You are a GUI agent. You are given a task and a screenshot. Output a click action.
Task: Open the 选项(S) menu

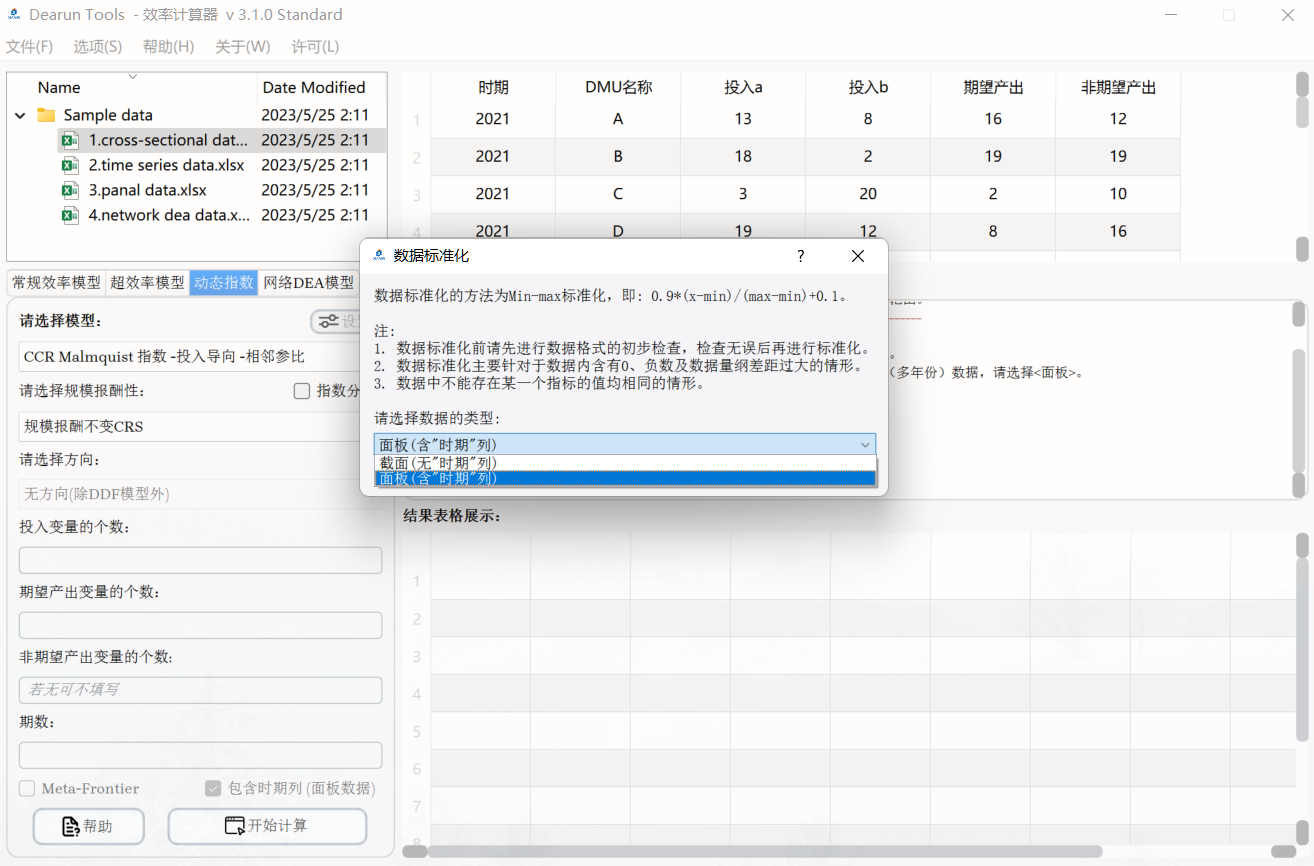click(96, 46)
